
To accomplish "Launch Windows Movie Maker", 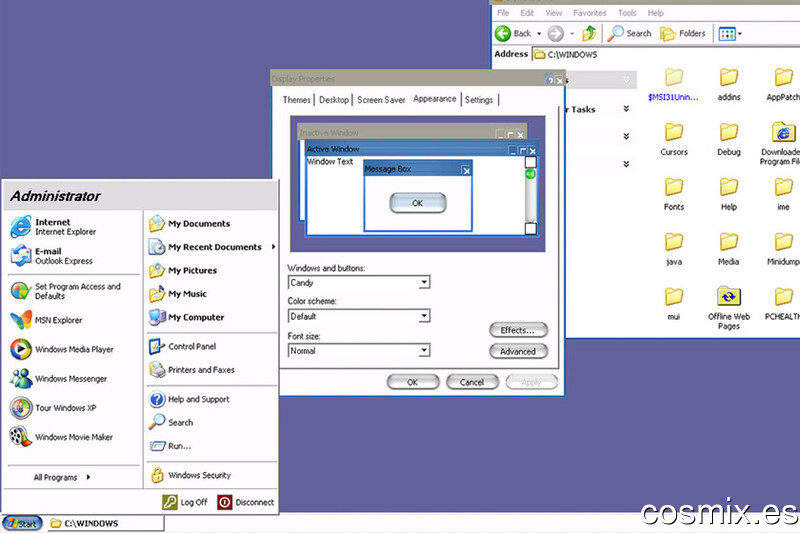I will (62, 437).
